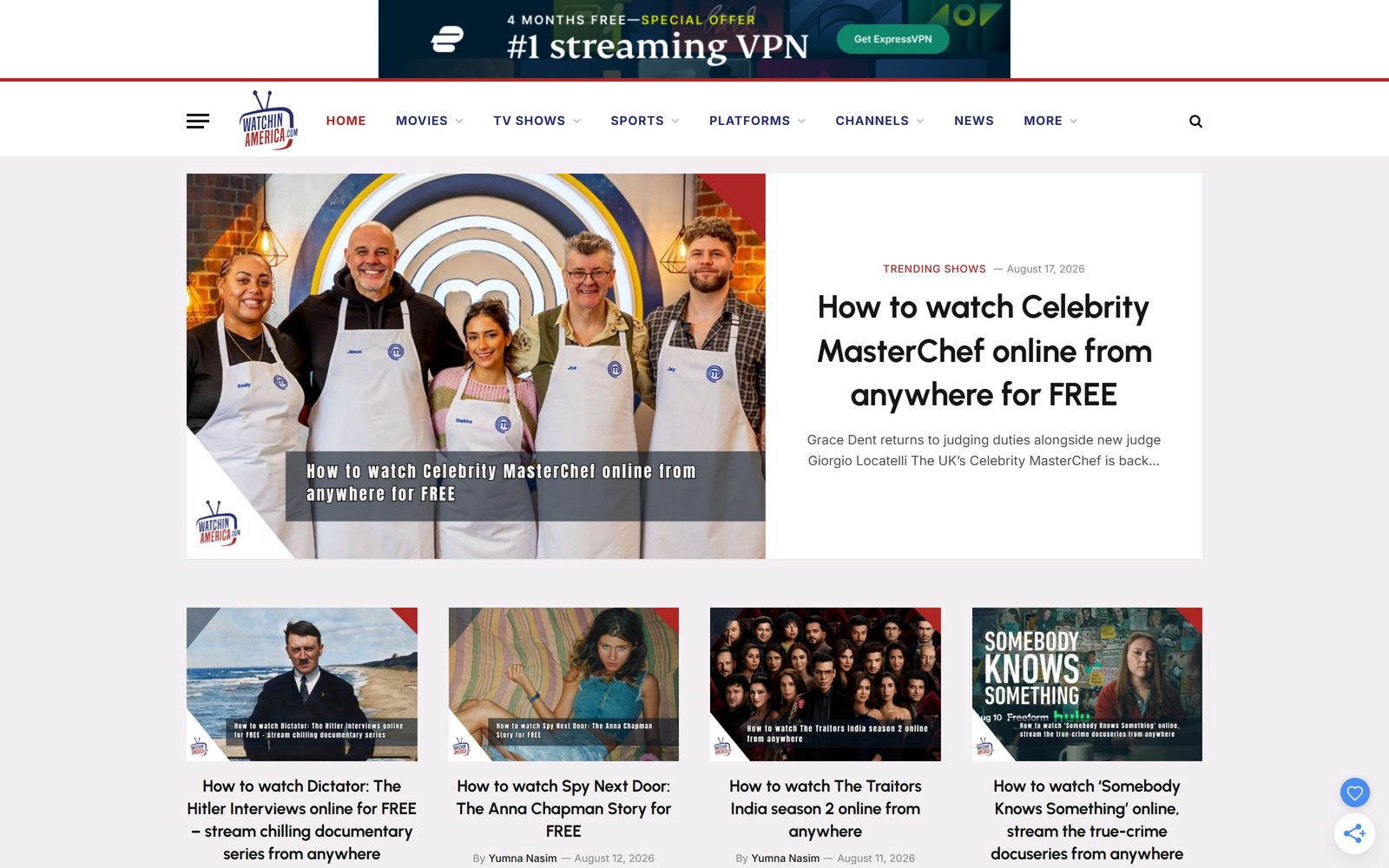
Task: Open the Hitler Interviews article thumbnail
Action: coord(302,684)
